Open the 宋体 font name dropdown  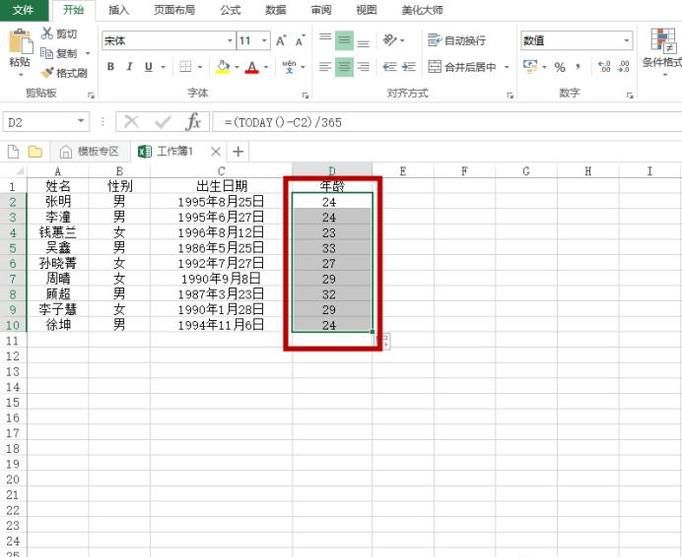click(230, 41)
